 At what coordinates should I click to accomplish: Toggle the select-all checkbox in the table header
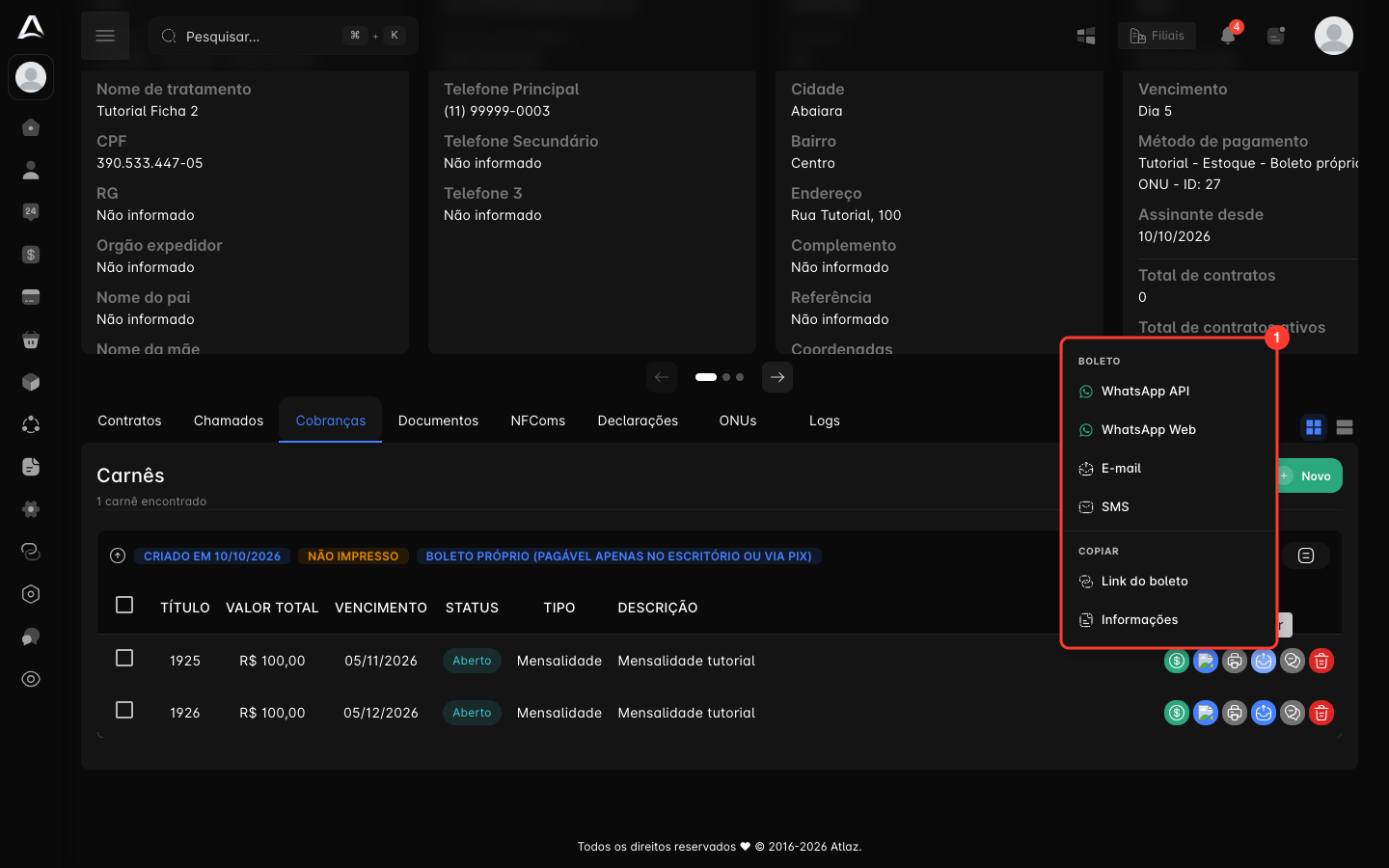click(124, 605)
